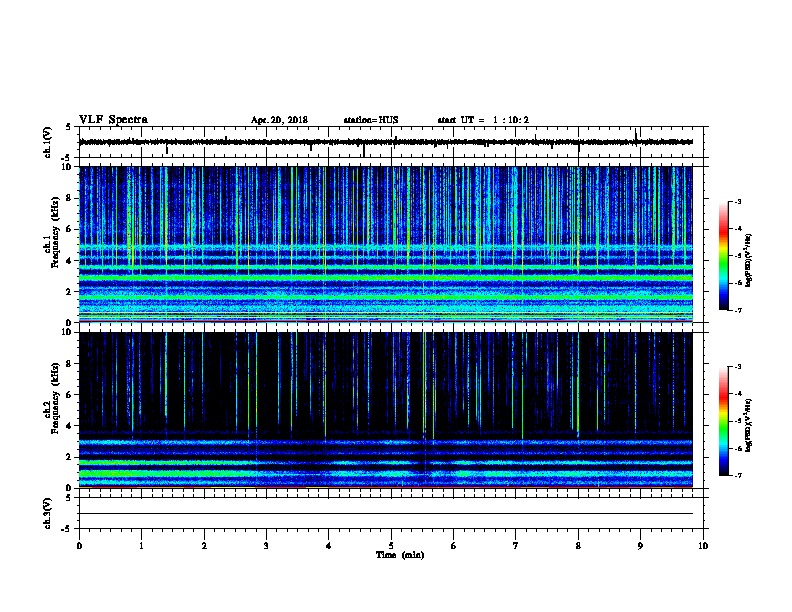Click the "2" frequency tick of the ch.2 spectrogram

coord(69,457)
